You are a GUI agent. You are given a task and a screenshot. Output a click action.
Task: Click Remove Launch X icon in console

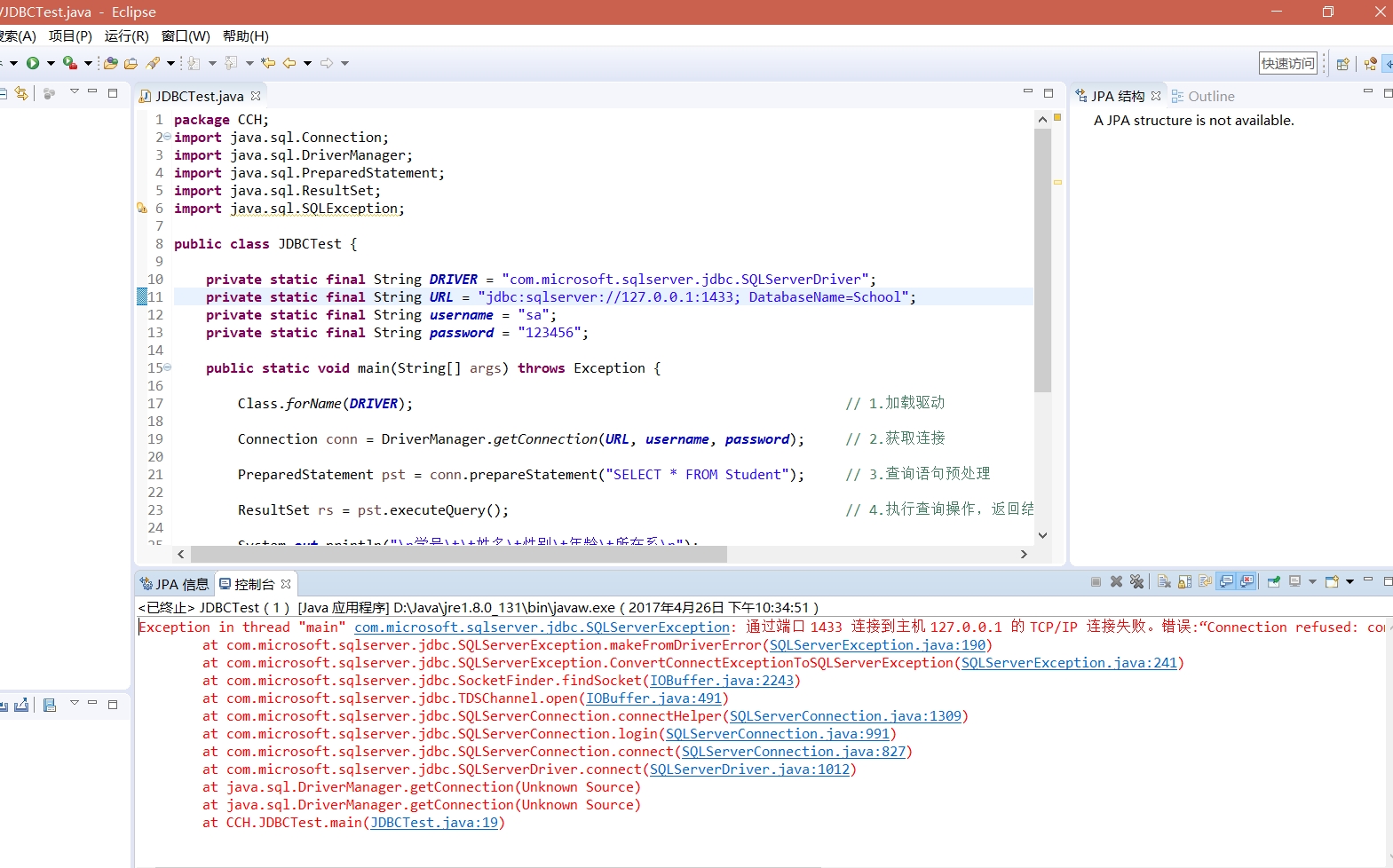(1116, 582)
